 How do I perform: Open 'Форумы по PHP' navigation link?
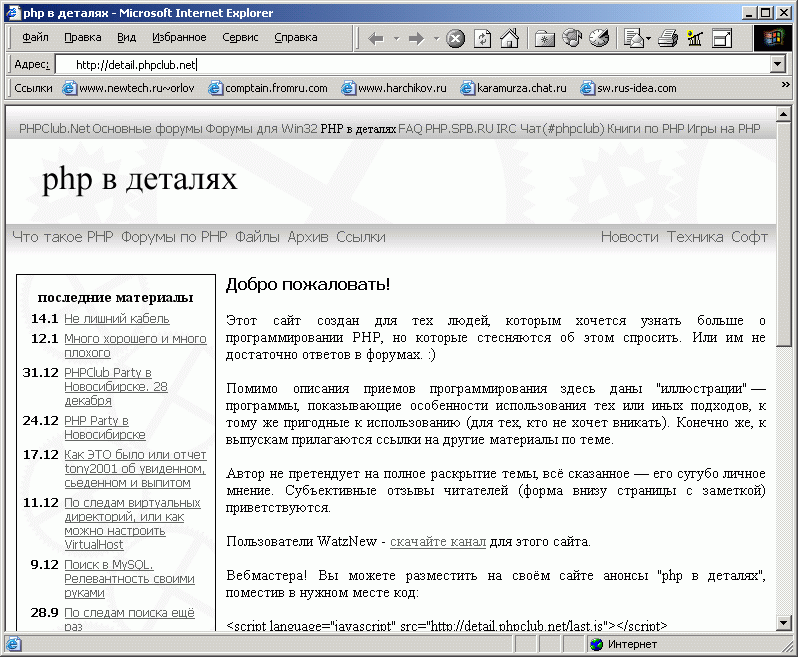[x=174, y=237]
